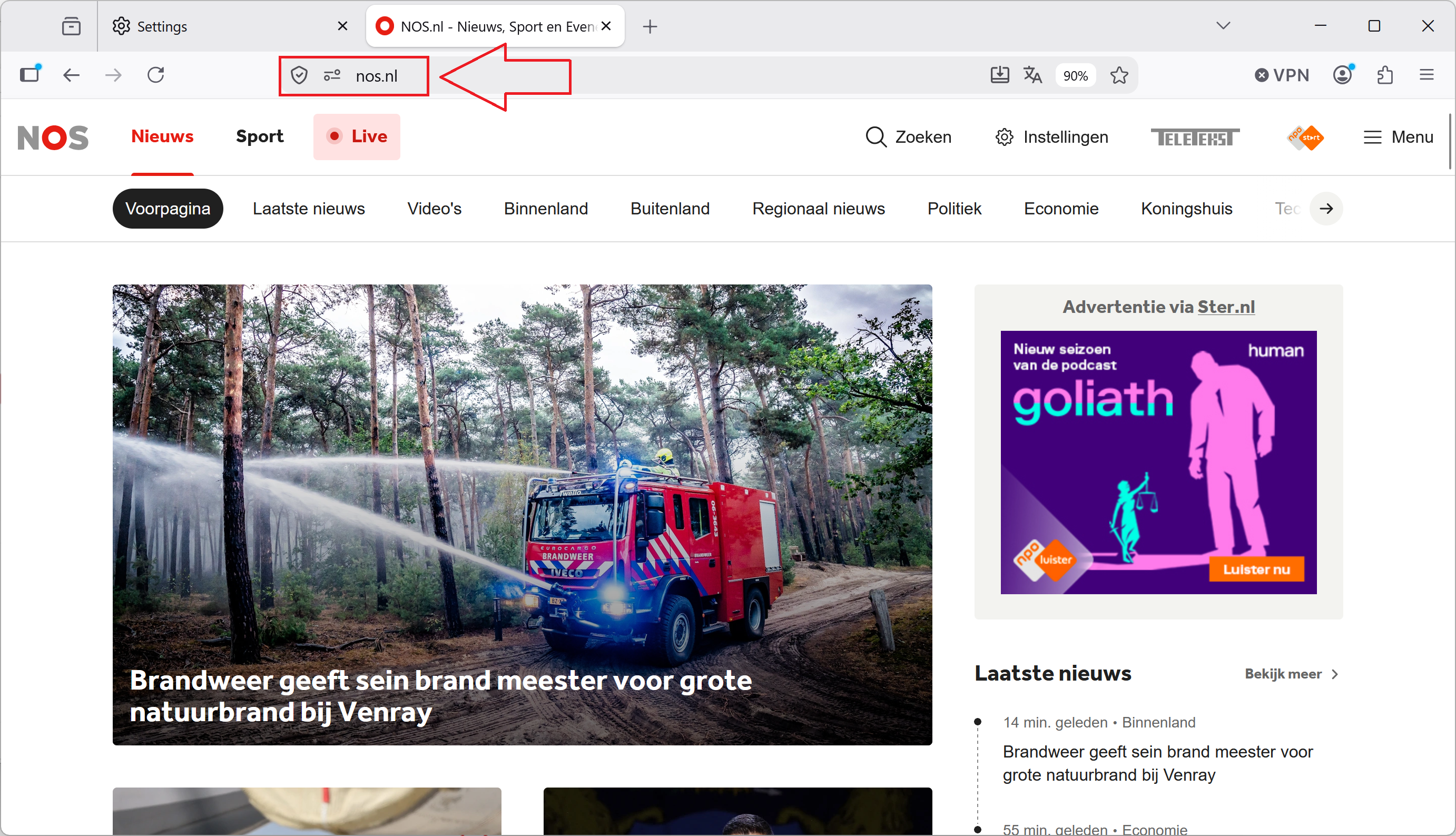Screen dimensions: 1456x836
Task: Minimize the browser window
Action: tap(1321, 26)
